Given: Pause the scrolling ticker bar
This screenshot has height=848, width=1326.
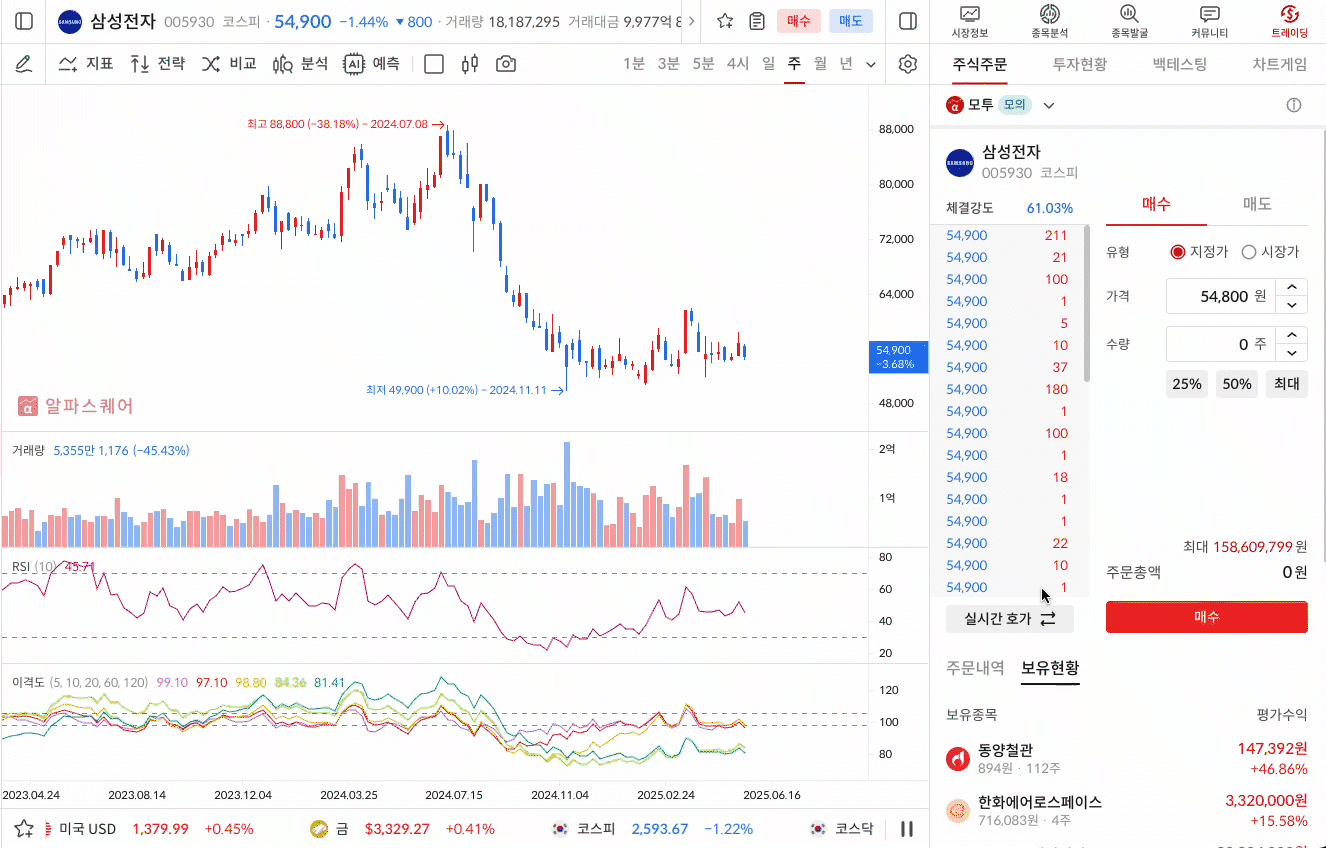Looking at the screenshot, I should [907, 828].
